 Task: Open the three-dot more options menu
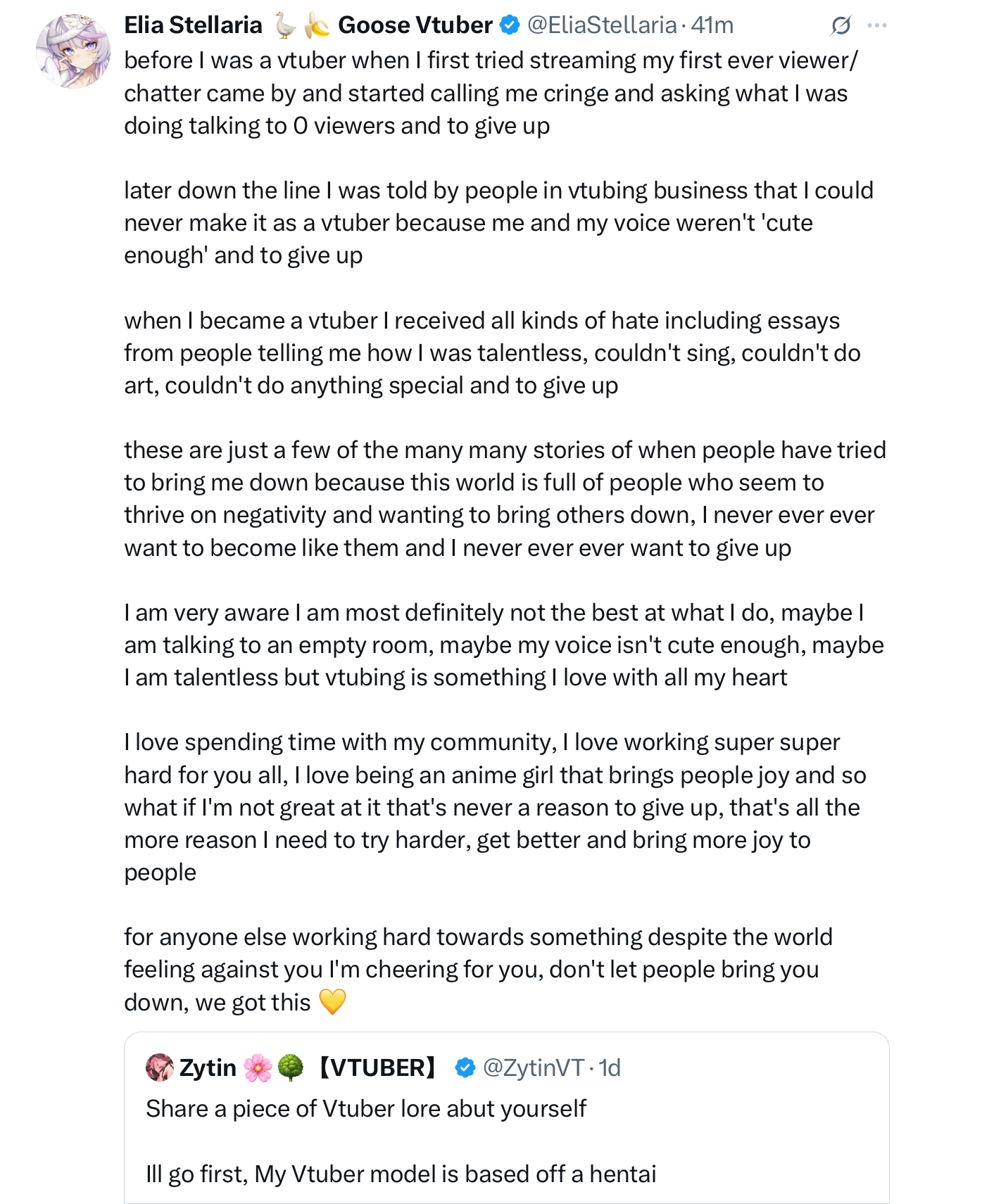tap(877, 26)
